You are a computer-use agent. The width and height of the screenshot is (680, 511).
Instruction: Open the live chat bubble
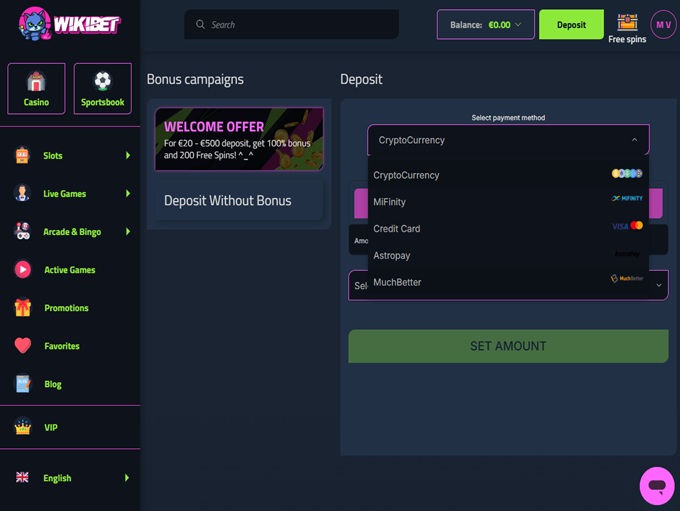point(657,486)
